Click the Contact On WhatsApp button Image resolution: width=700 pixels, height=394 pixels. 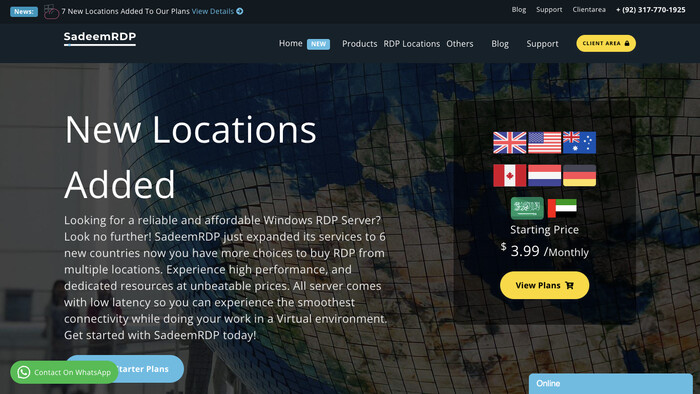click(64, 372)
